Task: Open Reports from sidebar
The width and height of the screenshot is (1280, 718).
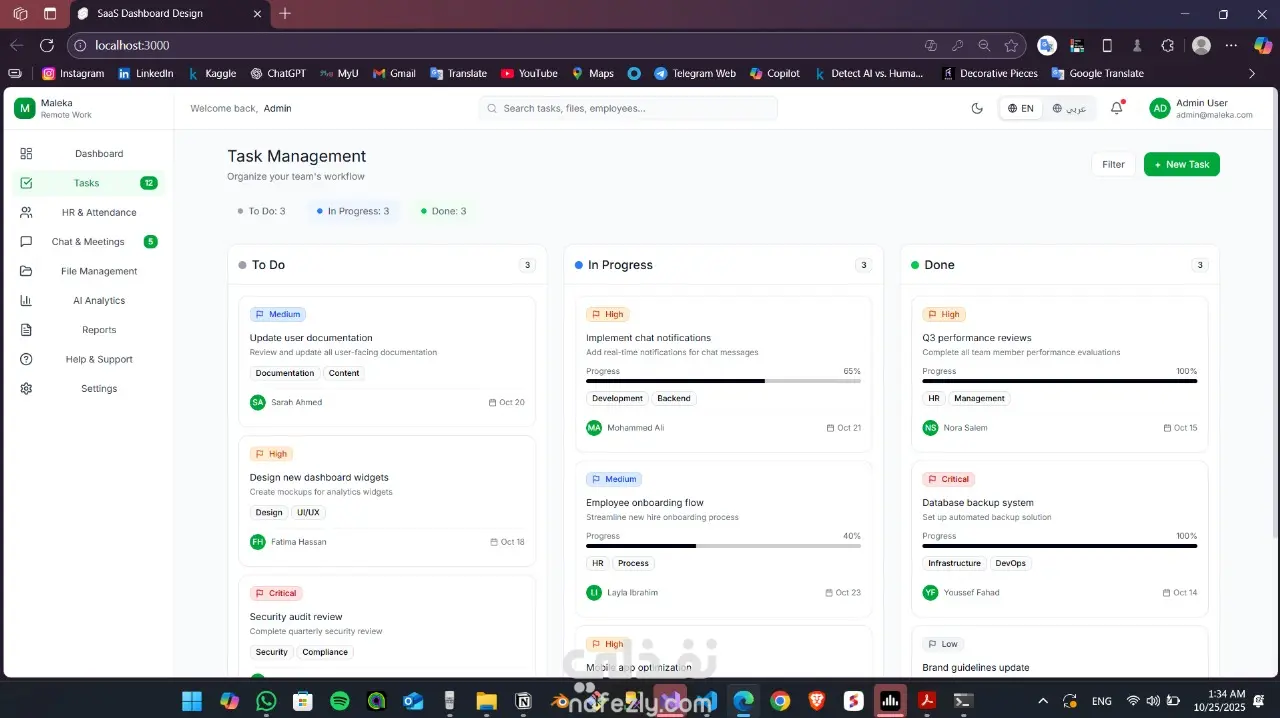Action: [x=87, y=330]
